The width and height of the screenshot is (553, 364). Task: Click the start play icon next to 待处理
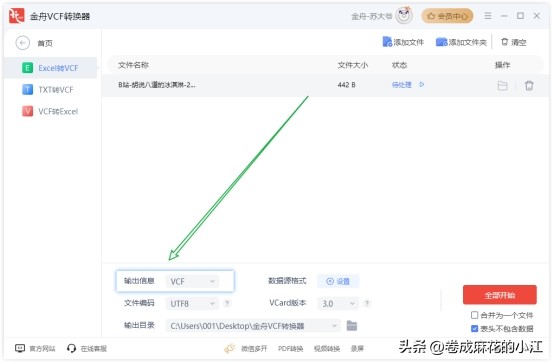[x=422, y=85]
